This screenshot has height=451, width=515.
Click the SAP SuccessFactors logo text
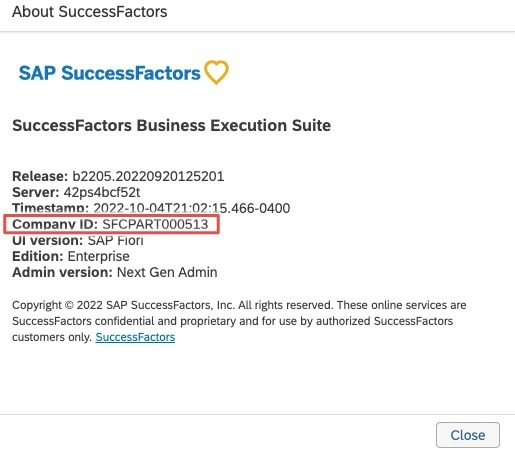tap(109, 73)
